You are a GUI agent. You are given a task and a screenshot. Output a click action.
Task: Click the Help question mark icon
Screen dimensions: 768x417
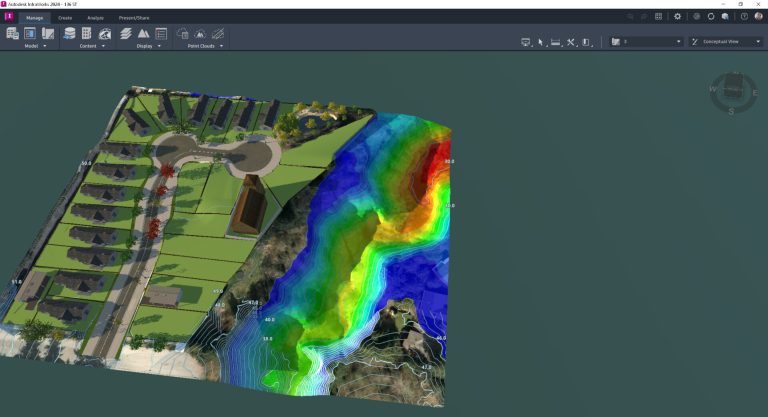click(x=744, y=17)
